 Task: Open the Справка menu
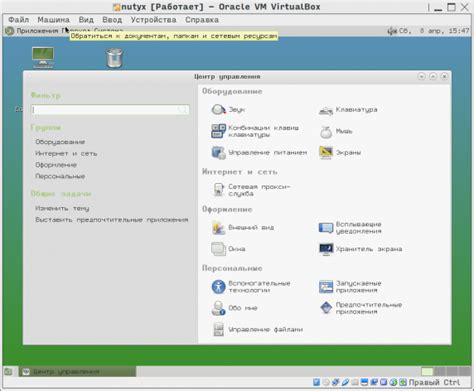click(202, 20)
